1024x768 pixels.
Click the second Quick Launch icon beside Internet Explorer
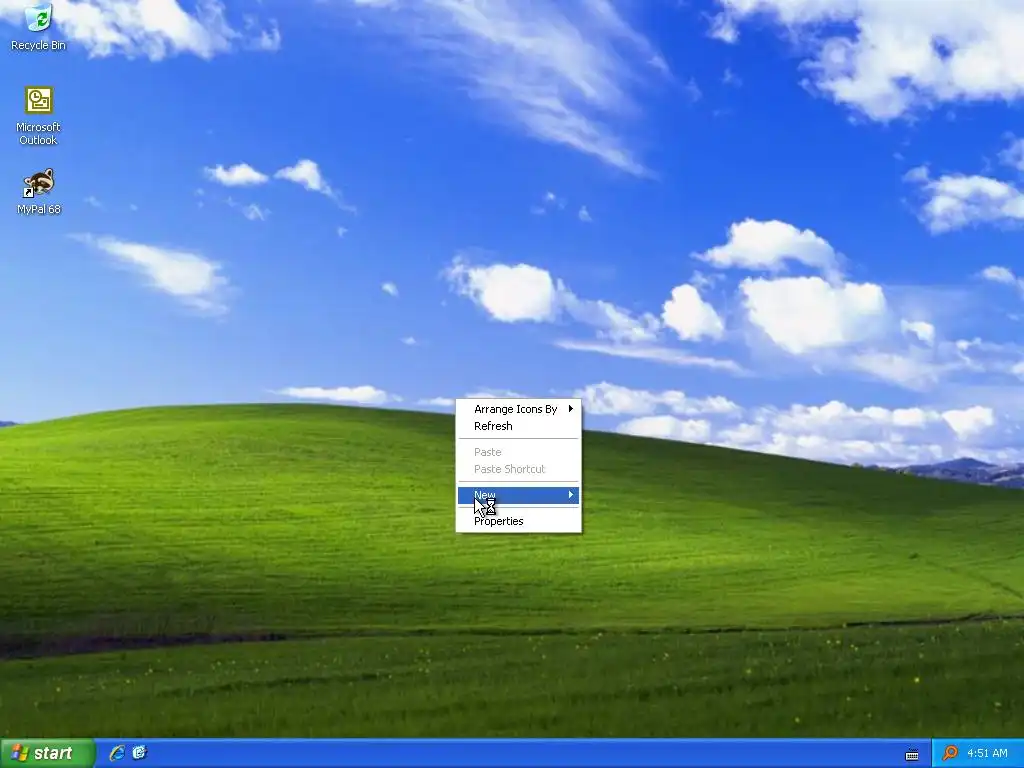point(140,753)
